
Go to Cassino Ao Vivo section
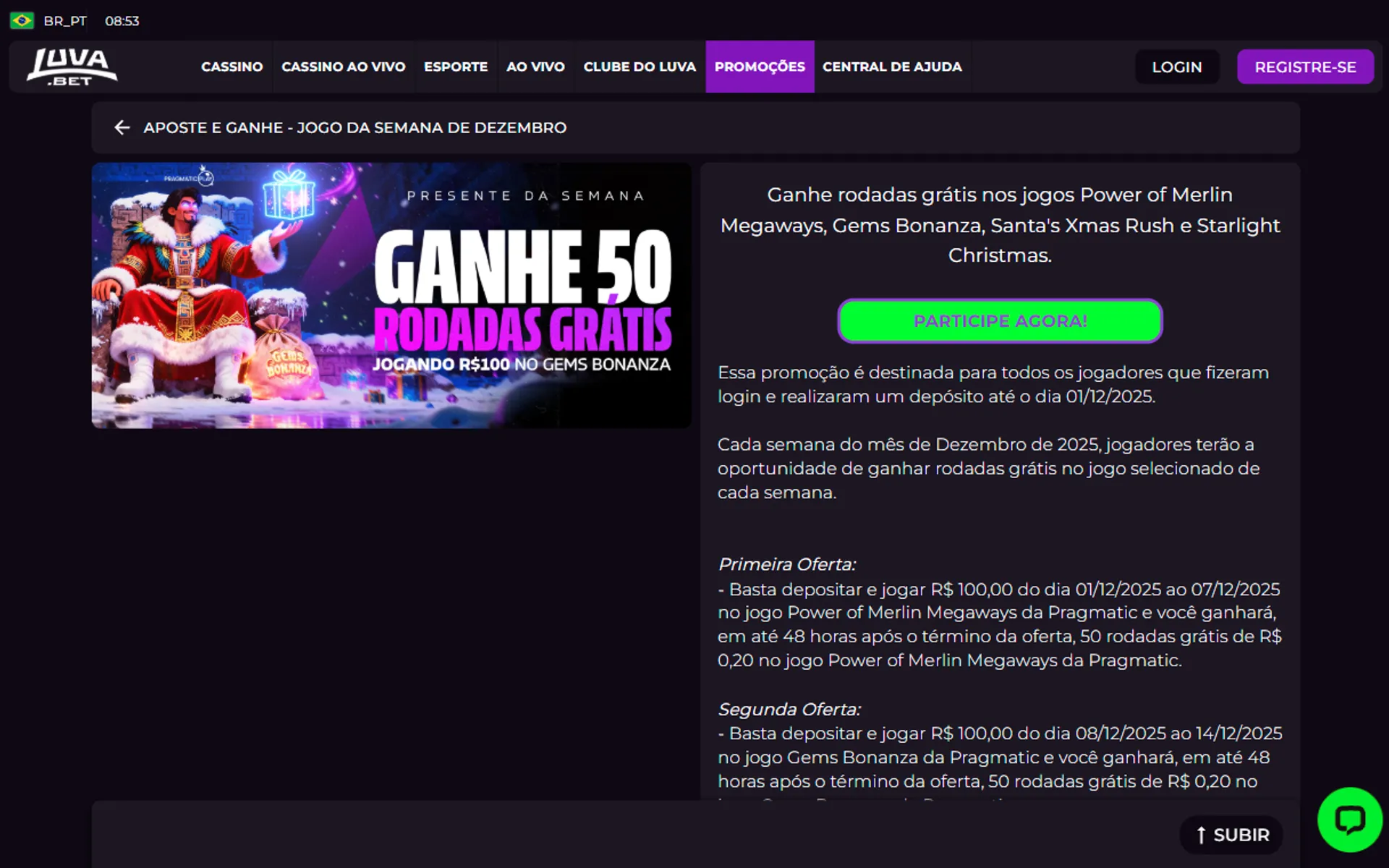(x=343, y=67)
